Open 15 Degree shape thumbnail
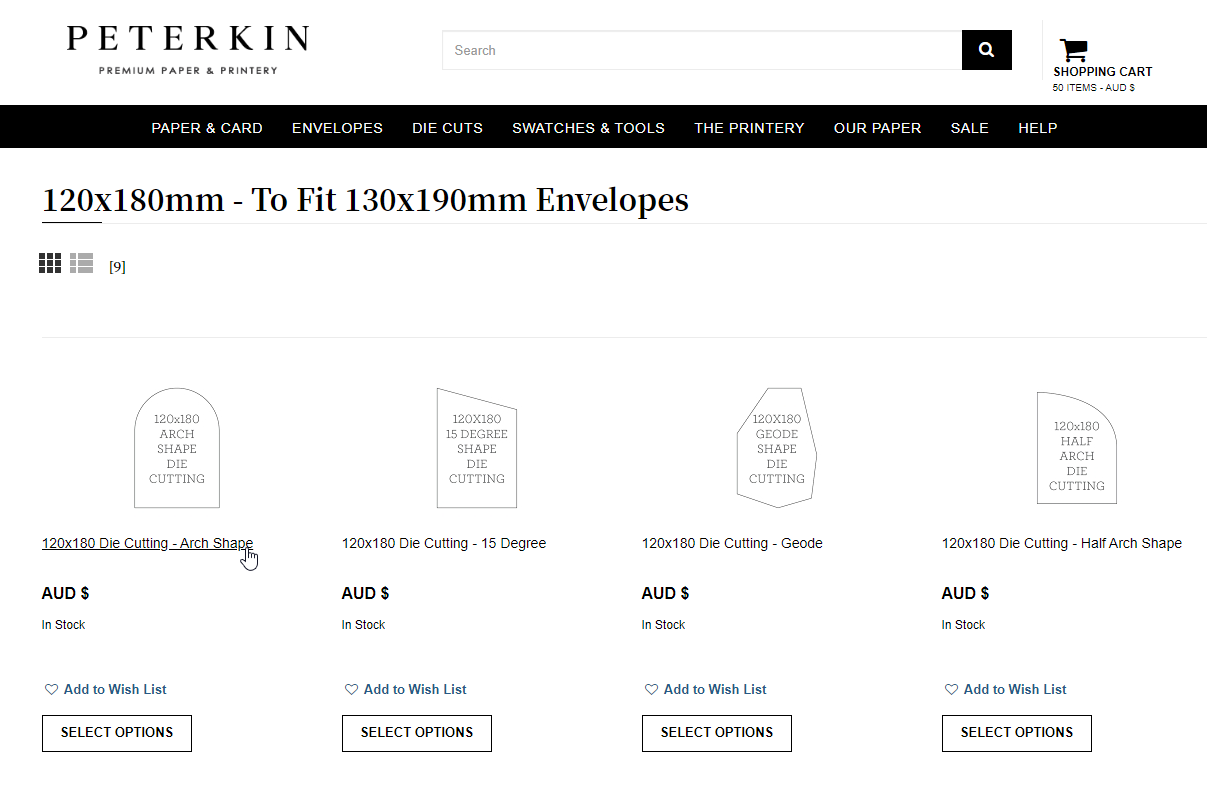This screenshot has height=786, width=1207. click(x=477, y=448)
